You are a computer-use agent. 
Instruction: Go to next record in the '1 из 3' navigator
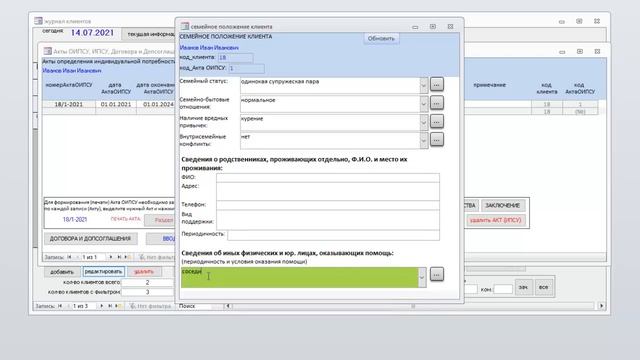coord(102,306)
